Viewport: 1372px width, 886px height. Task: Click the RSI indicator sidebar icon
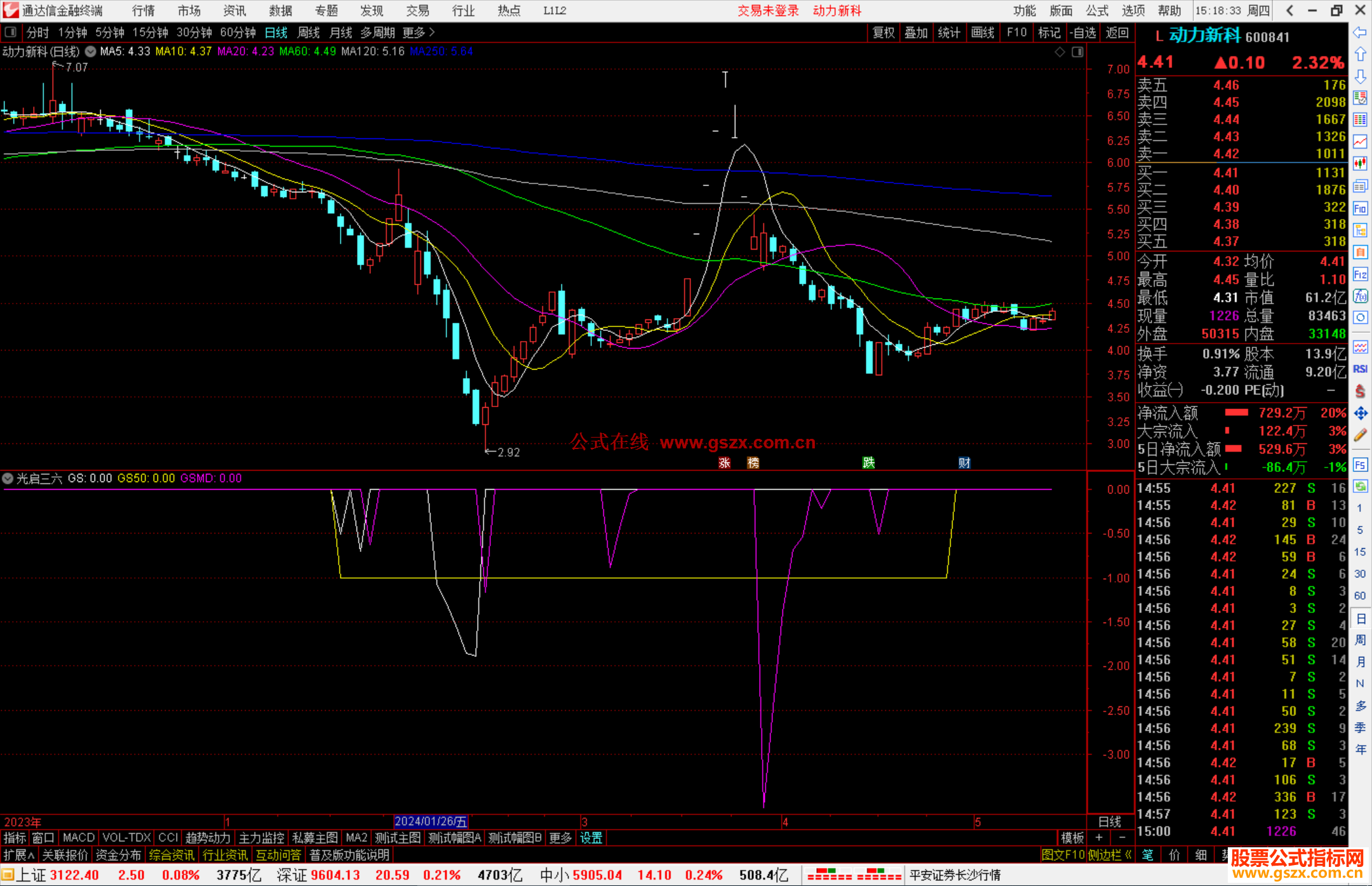tap(1360, 369)
